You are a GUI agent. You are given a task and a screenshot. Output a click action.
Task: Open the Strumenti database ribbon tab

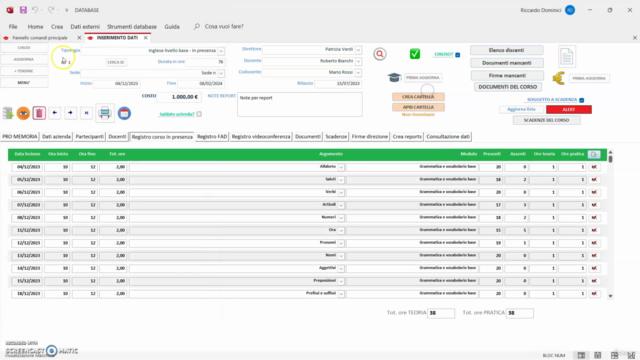[132, 26]
